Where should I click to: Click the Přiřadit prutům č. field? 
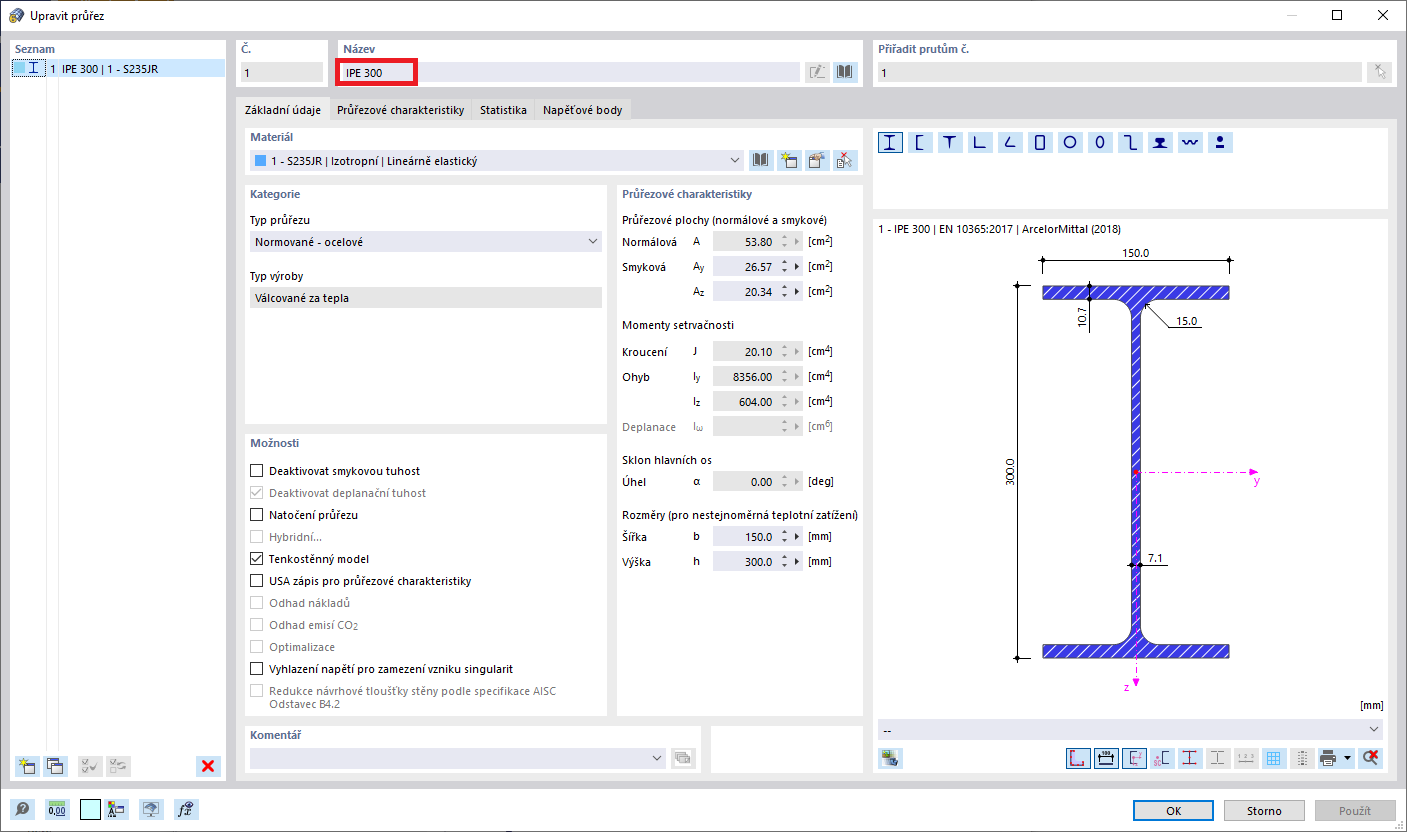(x=1119, y=72)
